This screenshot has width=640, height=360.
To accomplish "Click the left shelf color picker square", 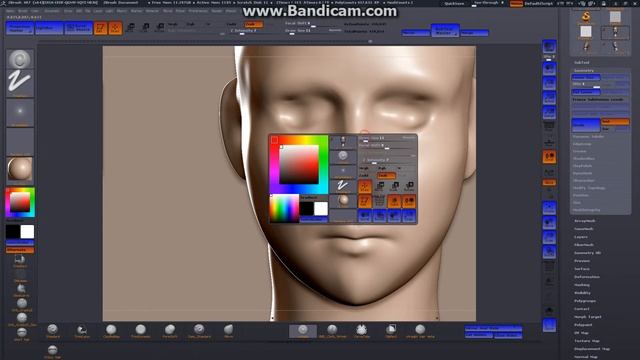I will [20, 202].
